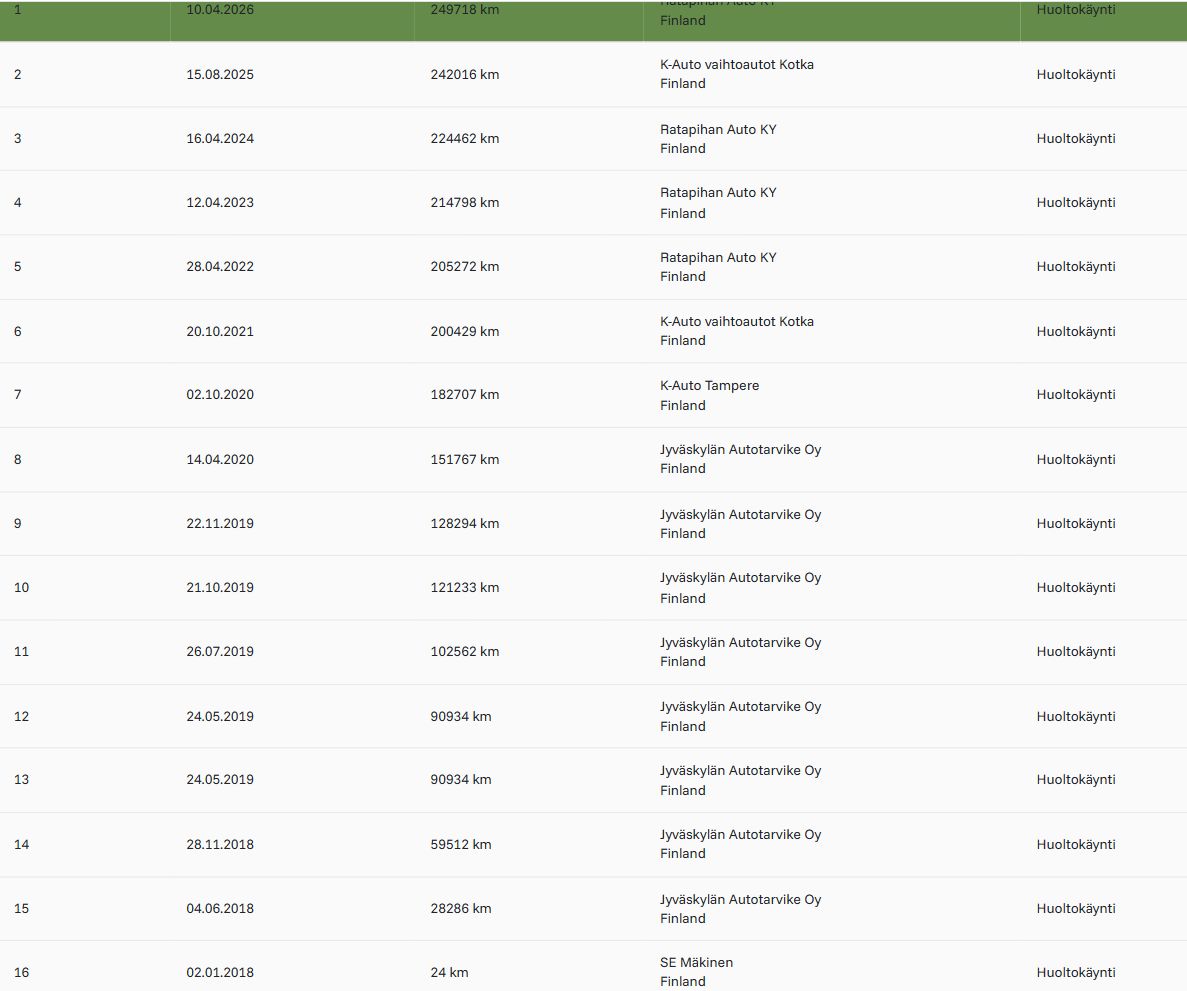Select the date 15.08.2025
This screenshot has height=991, width=1187.
pyautogui.click(x=220, y=74)
